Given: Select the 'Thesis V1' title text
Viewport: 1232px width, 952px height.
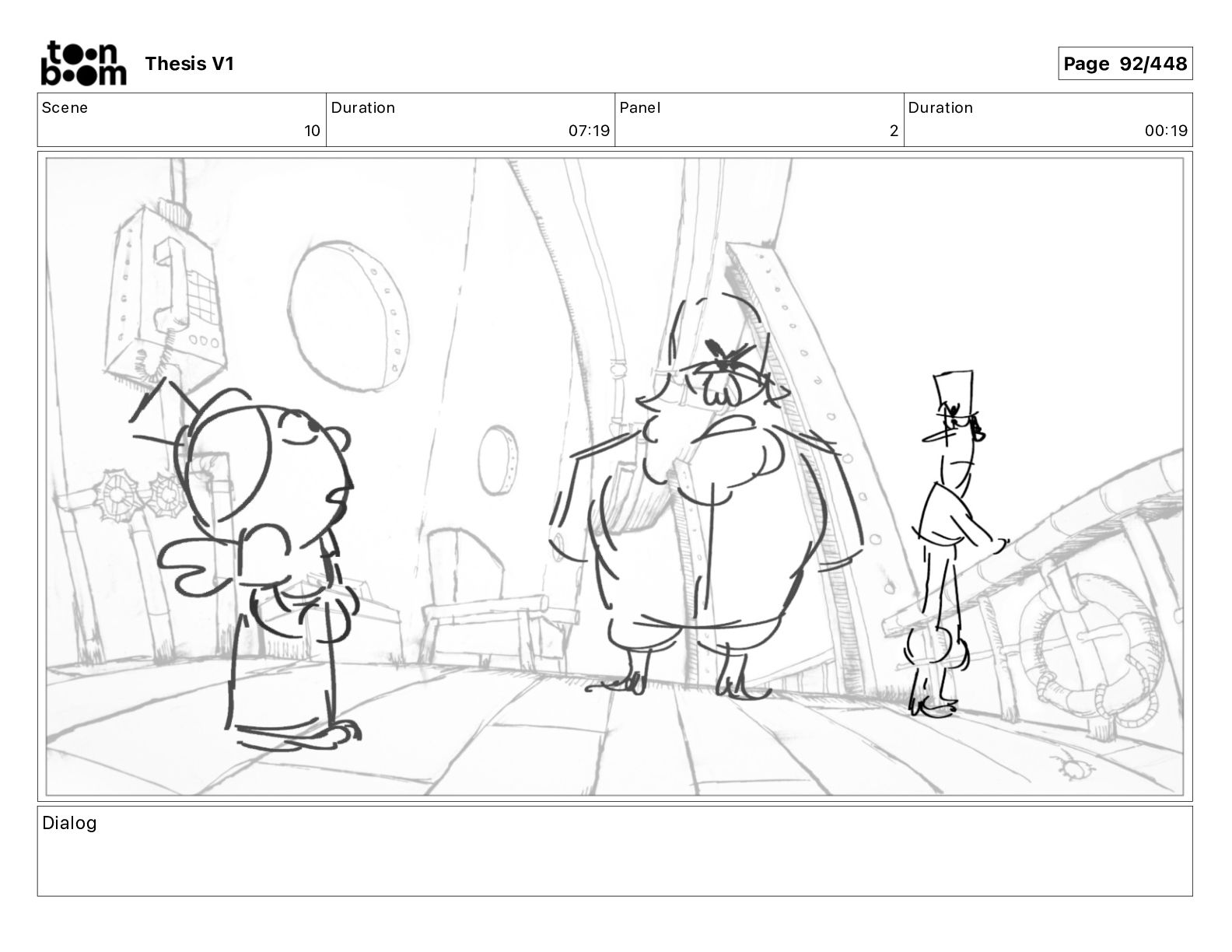Looking at the screenshot, I should click(x=189, y=64).
